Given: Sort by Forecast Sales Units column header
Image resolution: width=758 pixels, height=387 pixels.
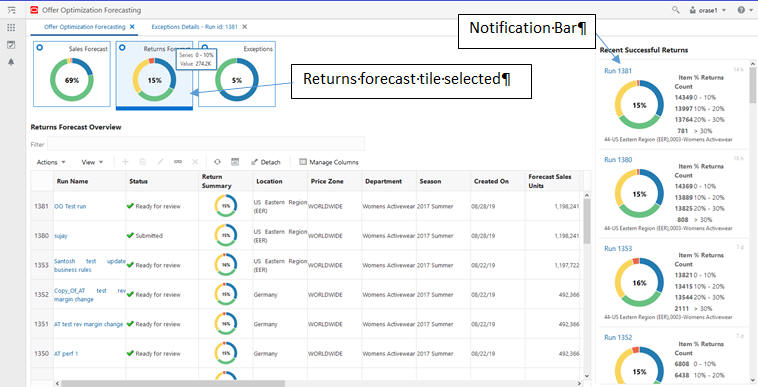Looking at the screenshot, I should coord(550,181).
